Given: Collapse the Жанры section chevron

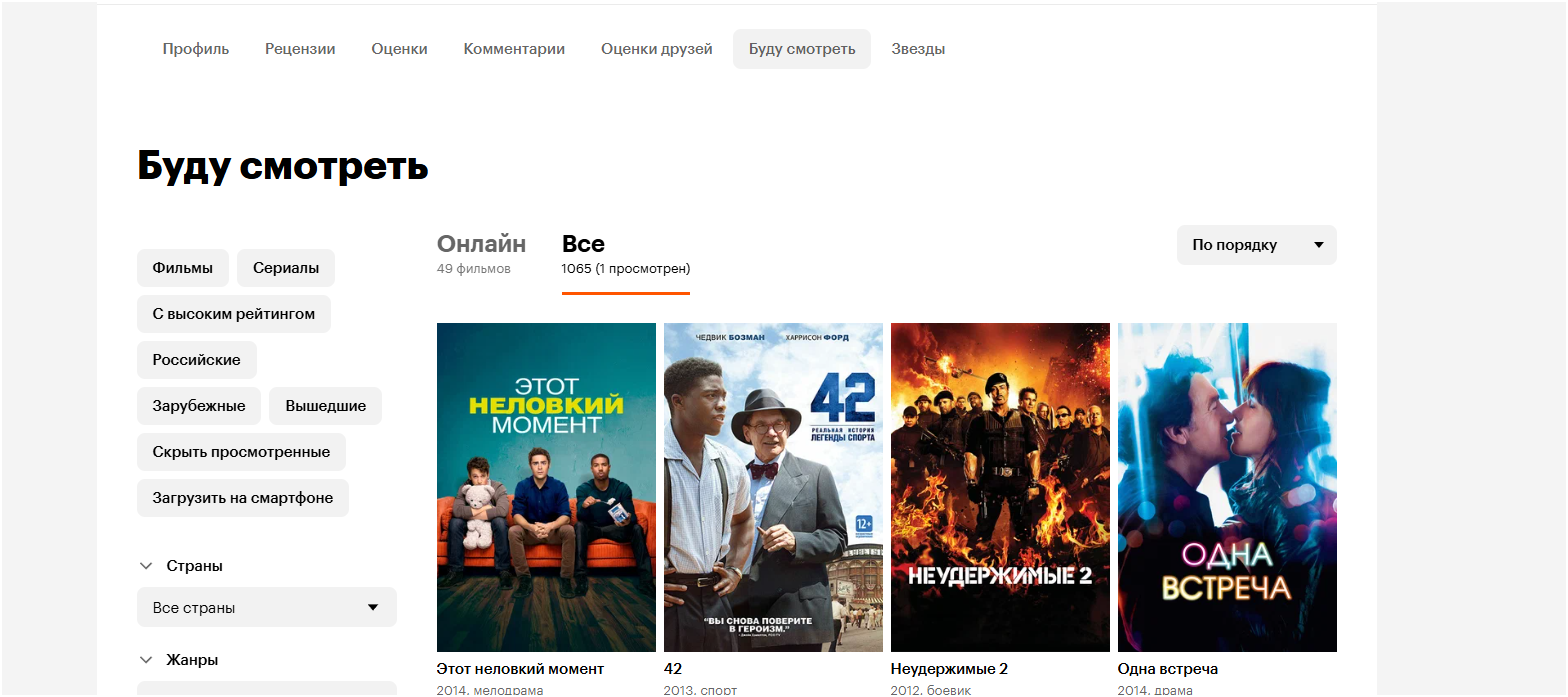Looking at the screenshot, I should coord(146,660).
